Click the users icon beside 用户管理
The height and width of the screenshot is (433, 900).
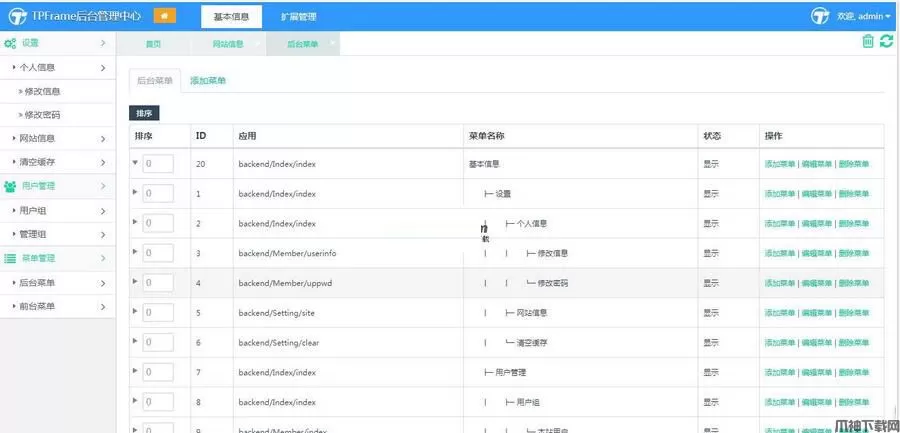(10, 186)
